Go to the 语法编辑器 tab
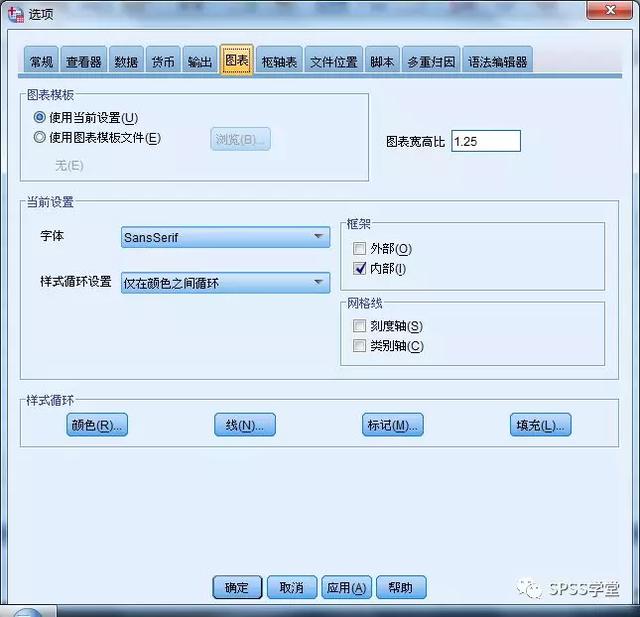640x617 pixels. click(498, 61)
